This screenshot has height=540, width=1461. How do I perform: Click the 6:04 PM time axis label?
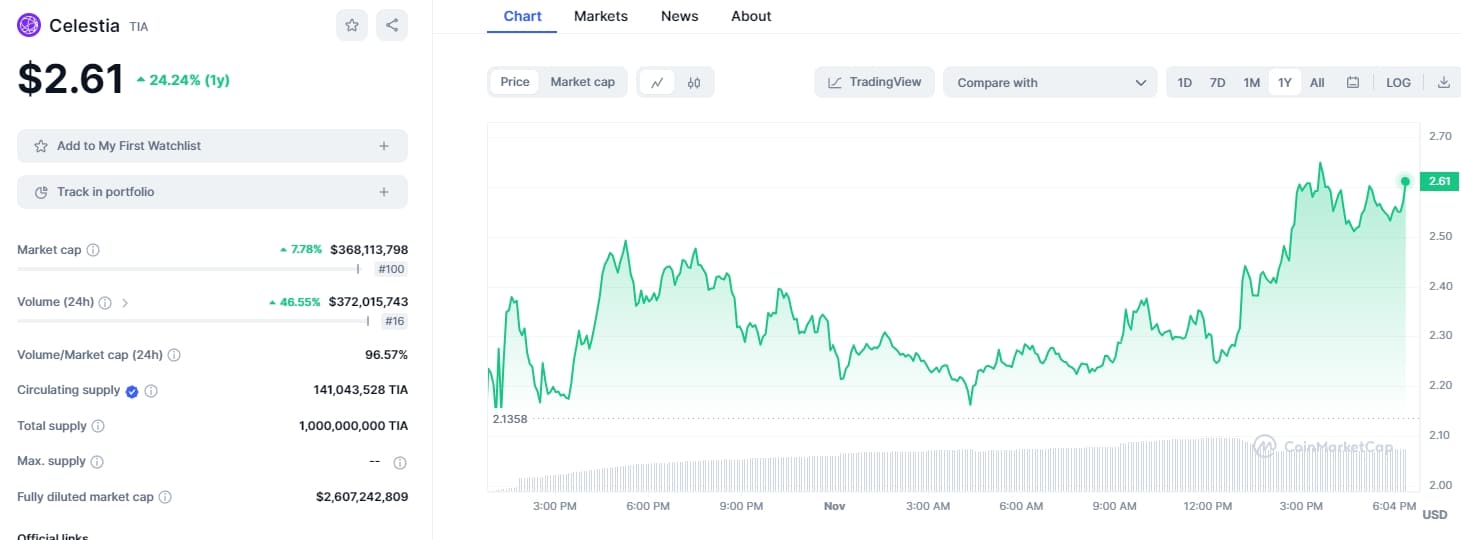pyautogui.click(x=1394, y=506)
